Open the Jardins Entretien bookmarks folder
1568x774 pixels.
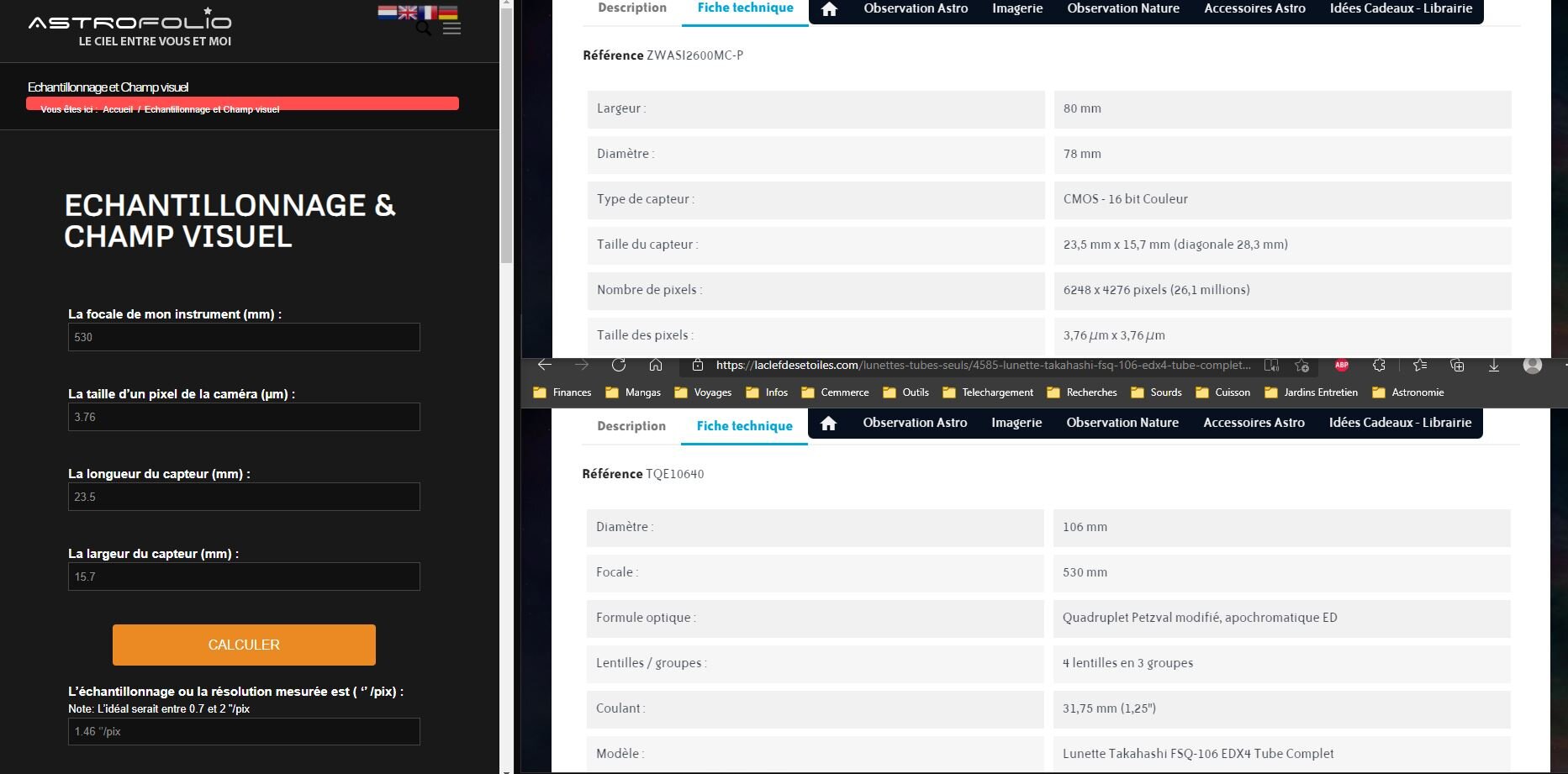(1312, 392)
